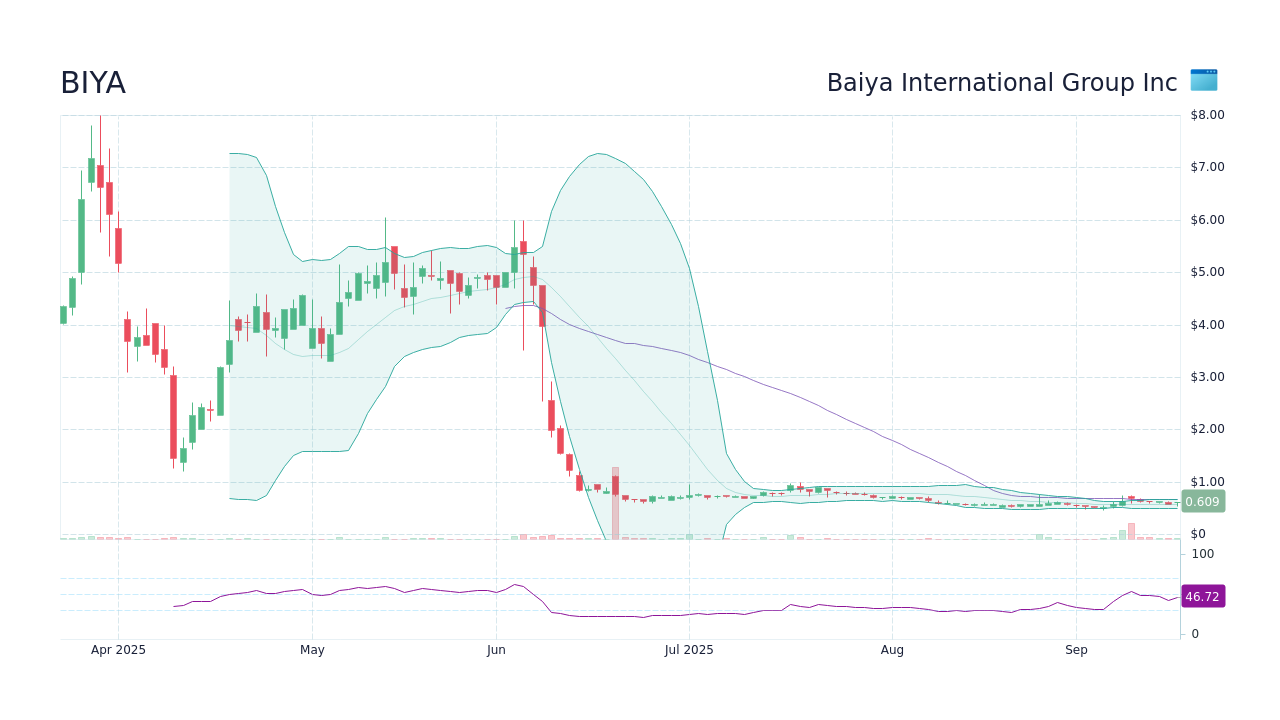
Task: Click the blue window icon beside the company name
Action: (1204, 80)
